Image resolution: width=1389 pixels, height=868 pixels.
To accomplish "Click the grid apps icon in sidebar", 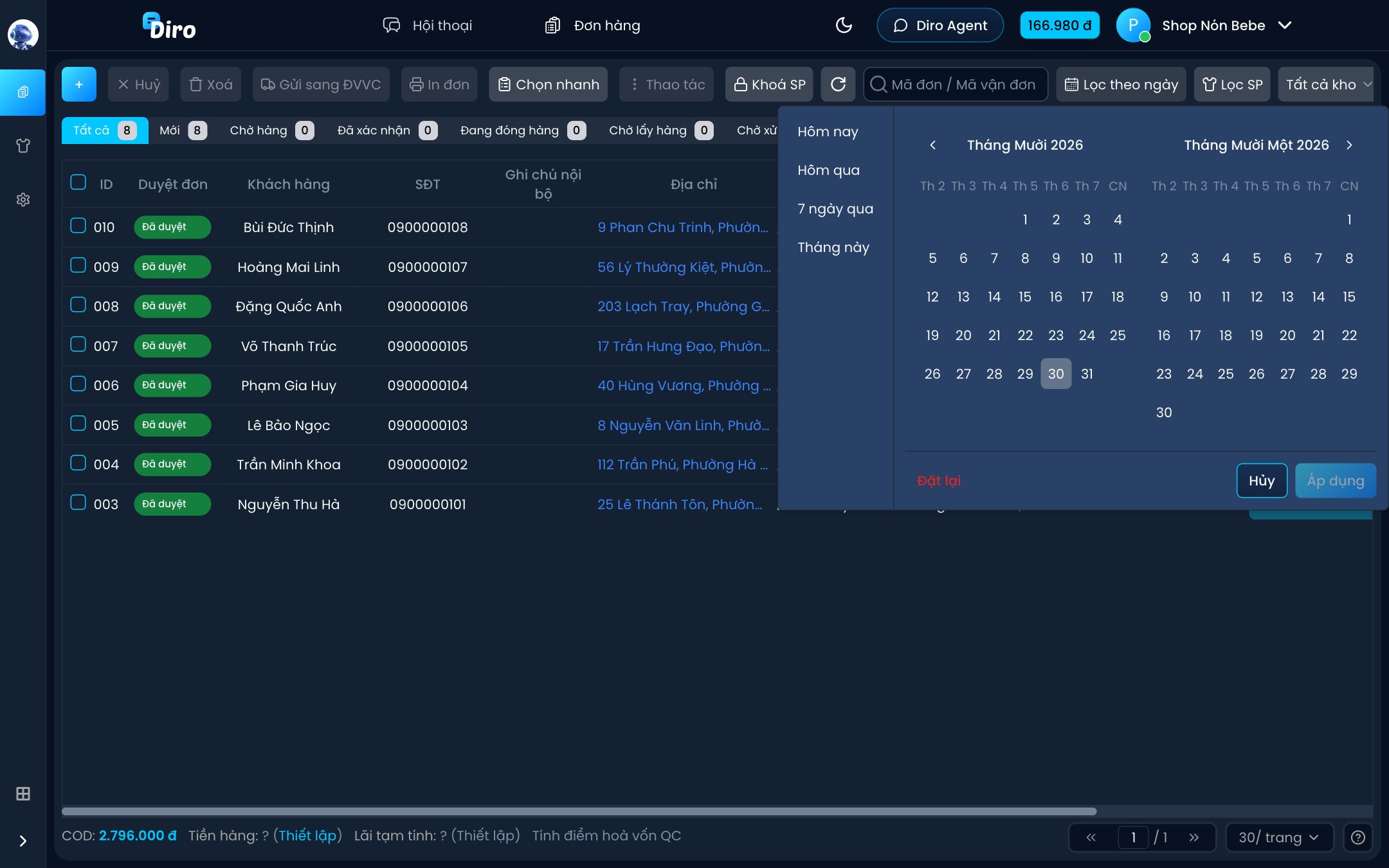I will [23, 793].
